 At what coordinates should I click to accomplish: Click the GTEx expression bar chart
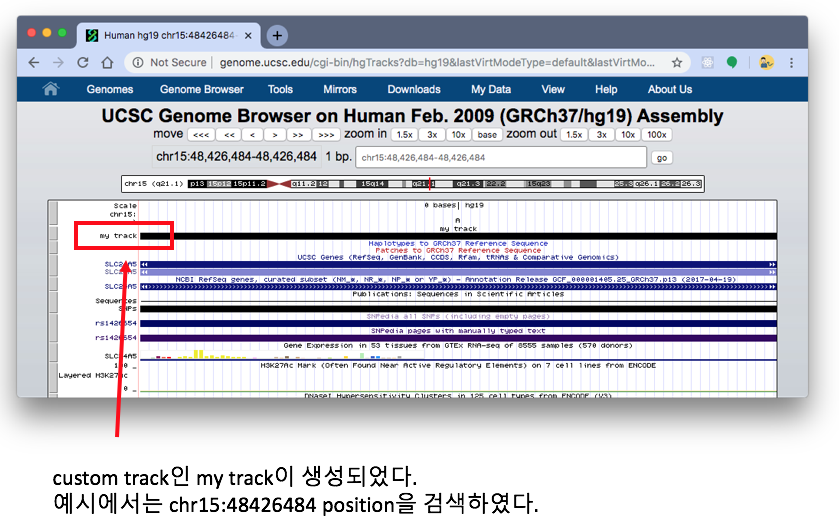(x=276, y=354)
